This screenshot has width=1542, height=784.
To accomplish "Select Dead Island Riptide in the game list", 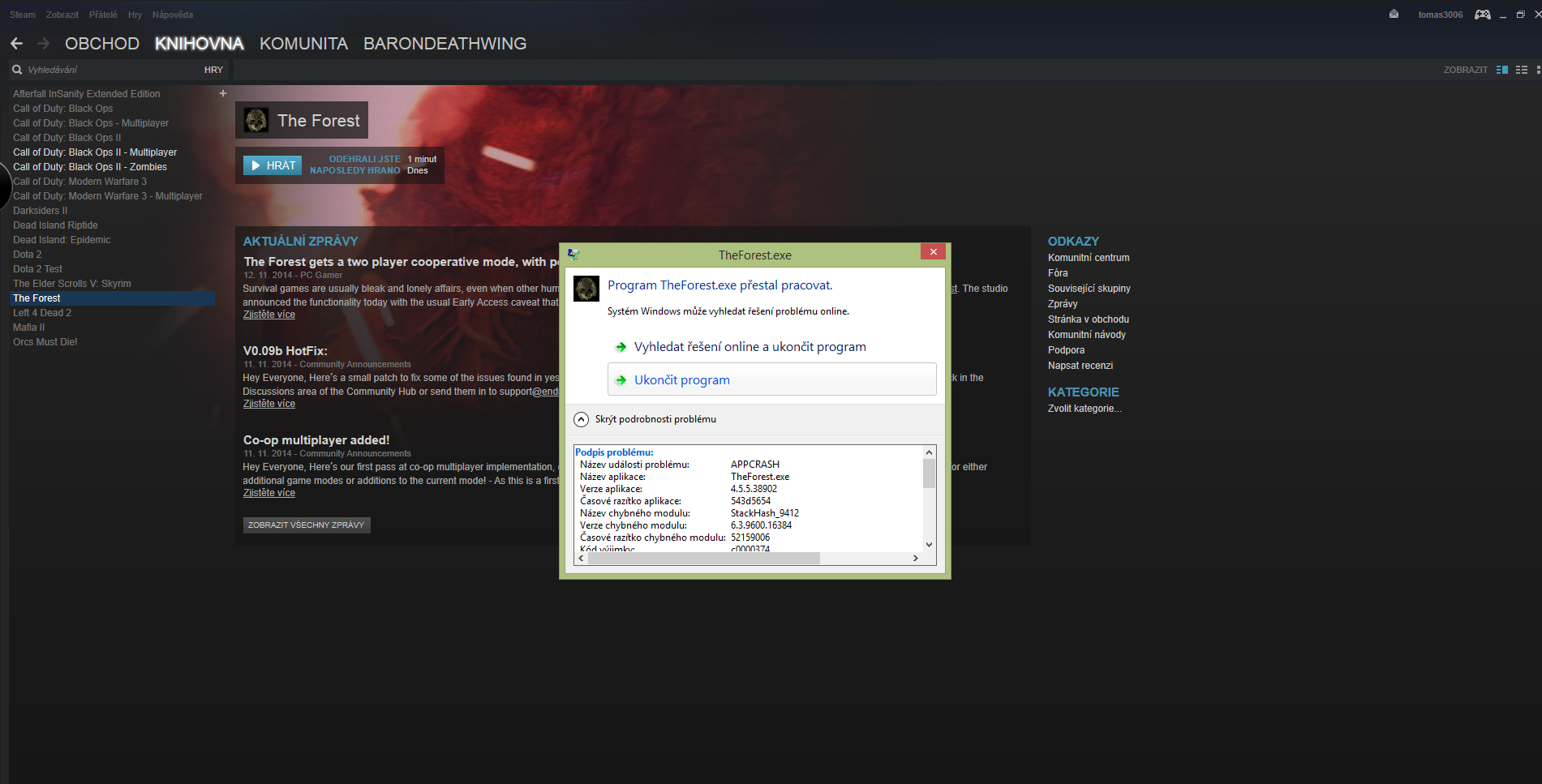I will tap(55, 225).
